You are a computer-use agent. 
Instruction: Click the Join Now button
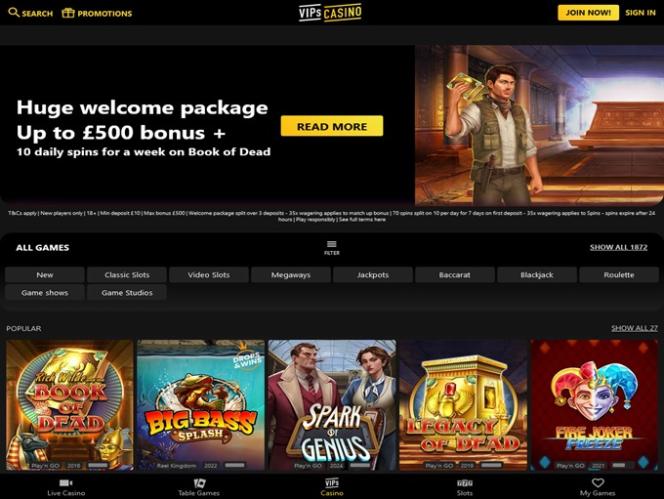[588, 13]
